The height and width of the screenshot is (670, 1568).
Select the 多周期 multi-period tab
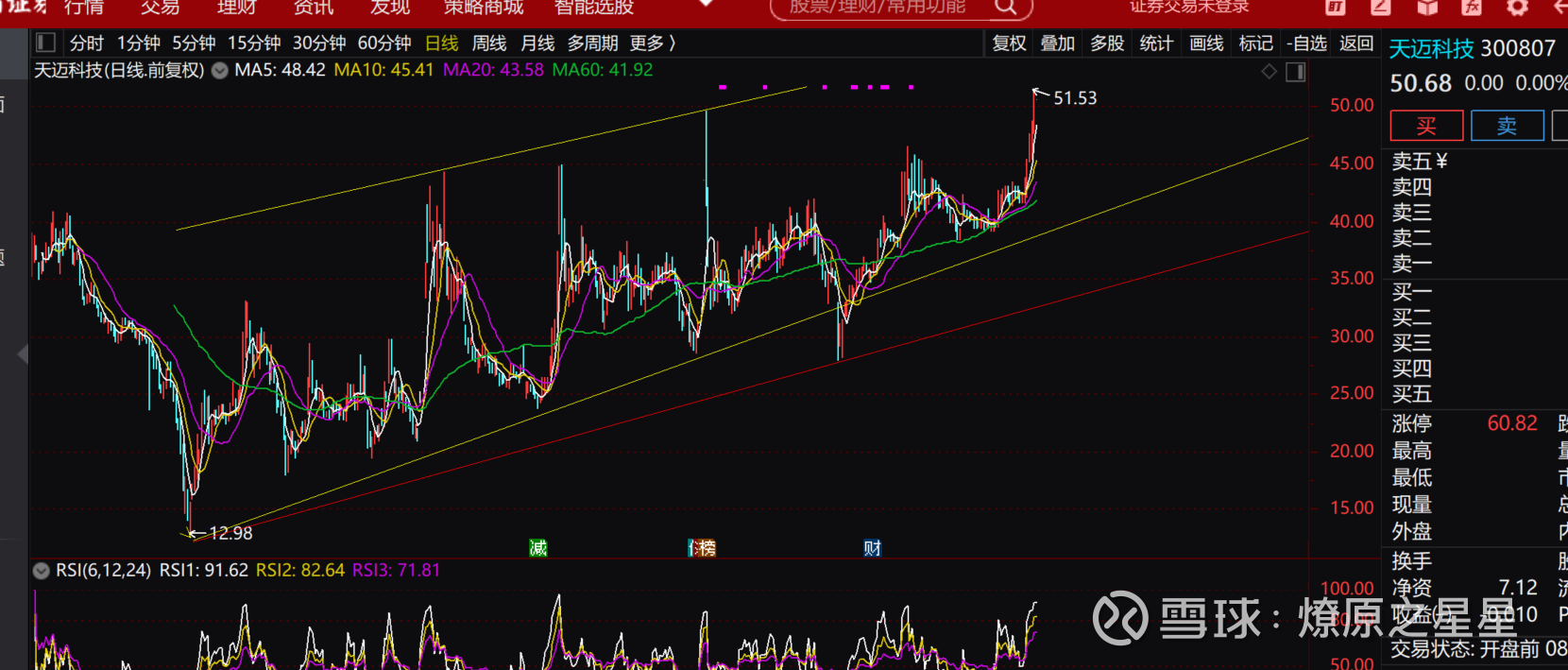pyautogui.click(x=592, y=43)
